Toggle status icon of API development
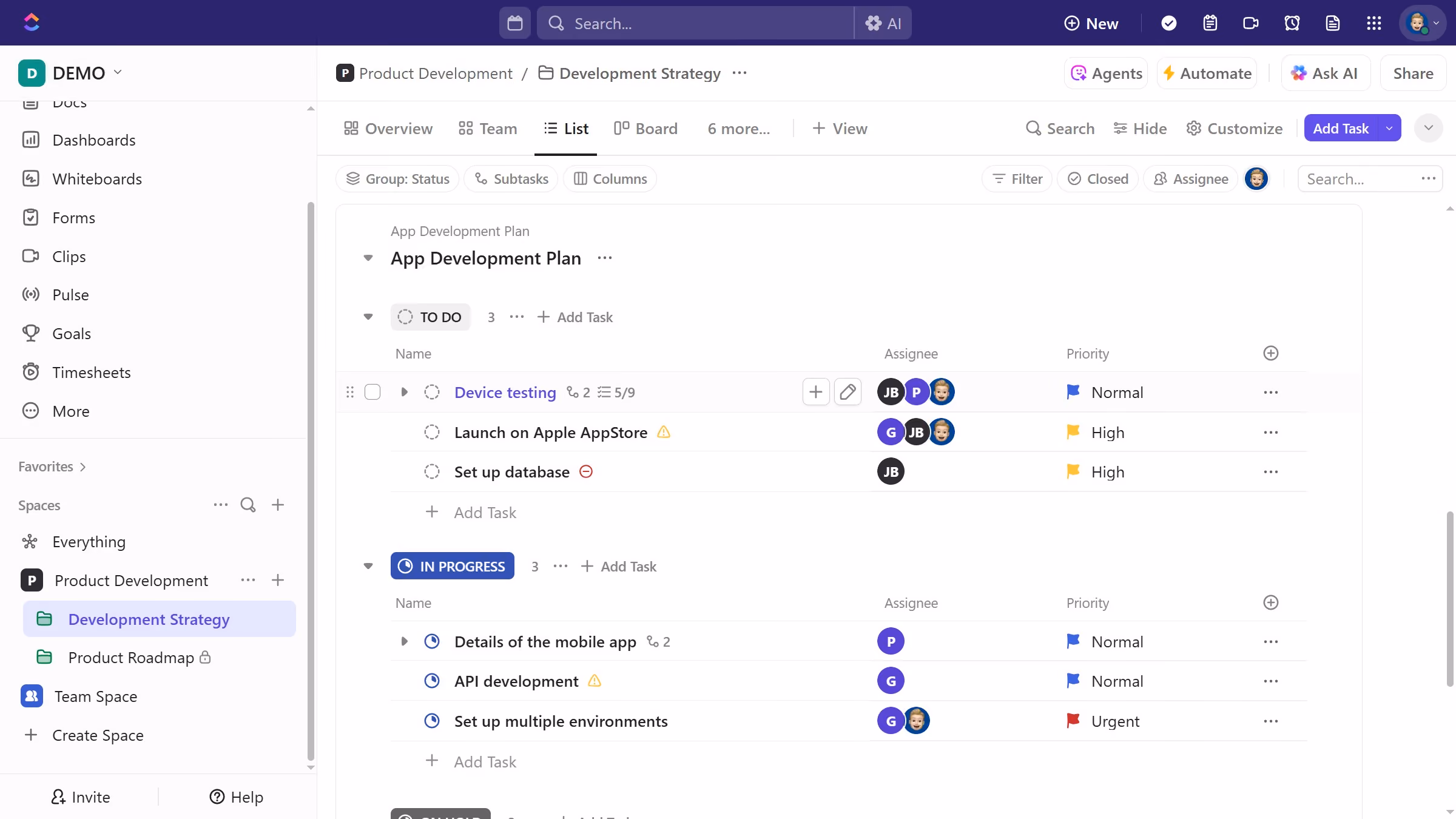Viewport: 1456px width, 819px height. pyautogui.click(x=432, y=681)
